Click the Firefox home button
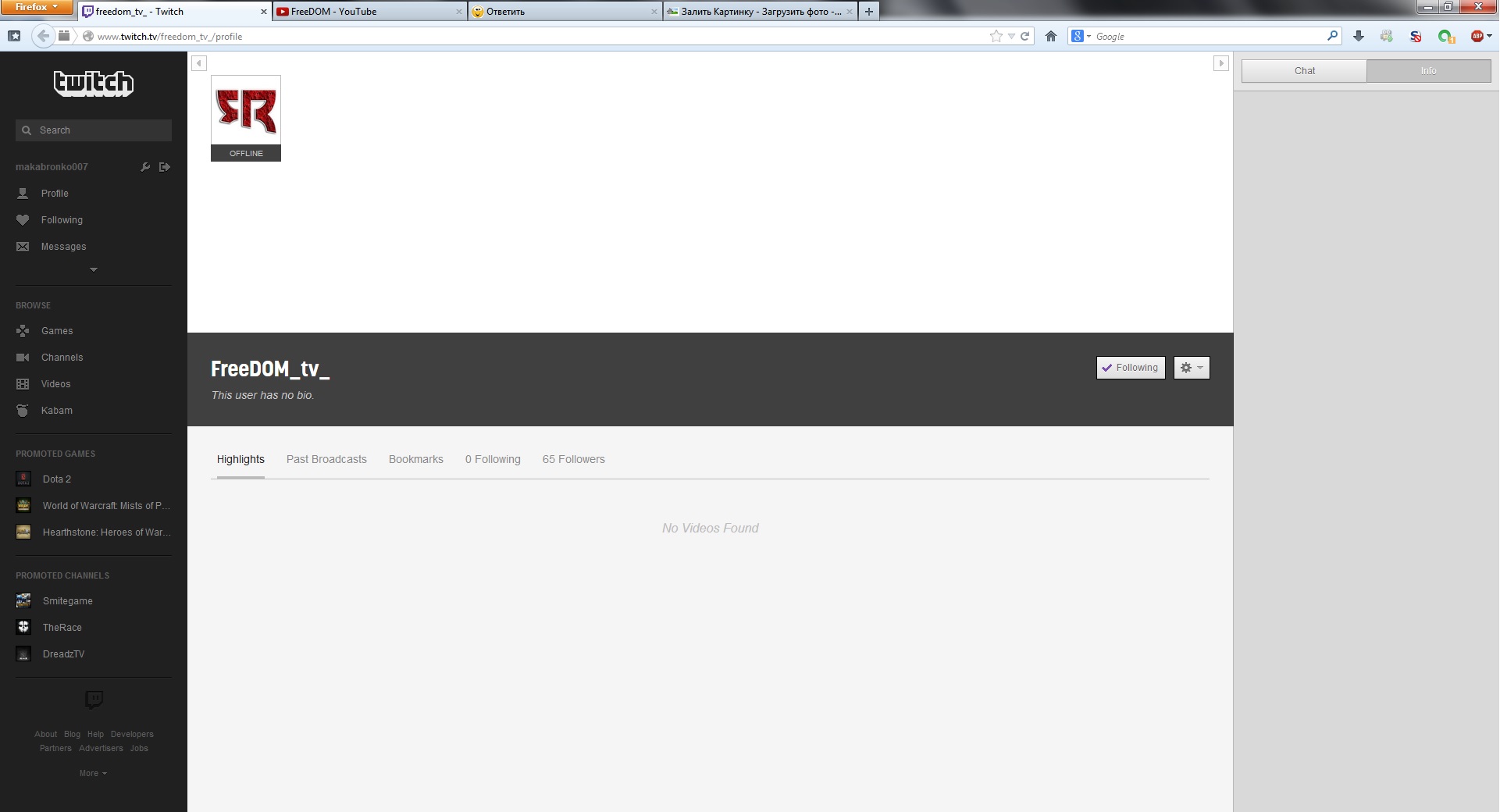1500x812 pixels. [1051, 36]
